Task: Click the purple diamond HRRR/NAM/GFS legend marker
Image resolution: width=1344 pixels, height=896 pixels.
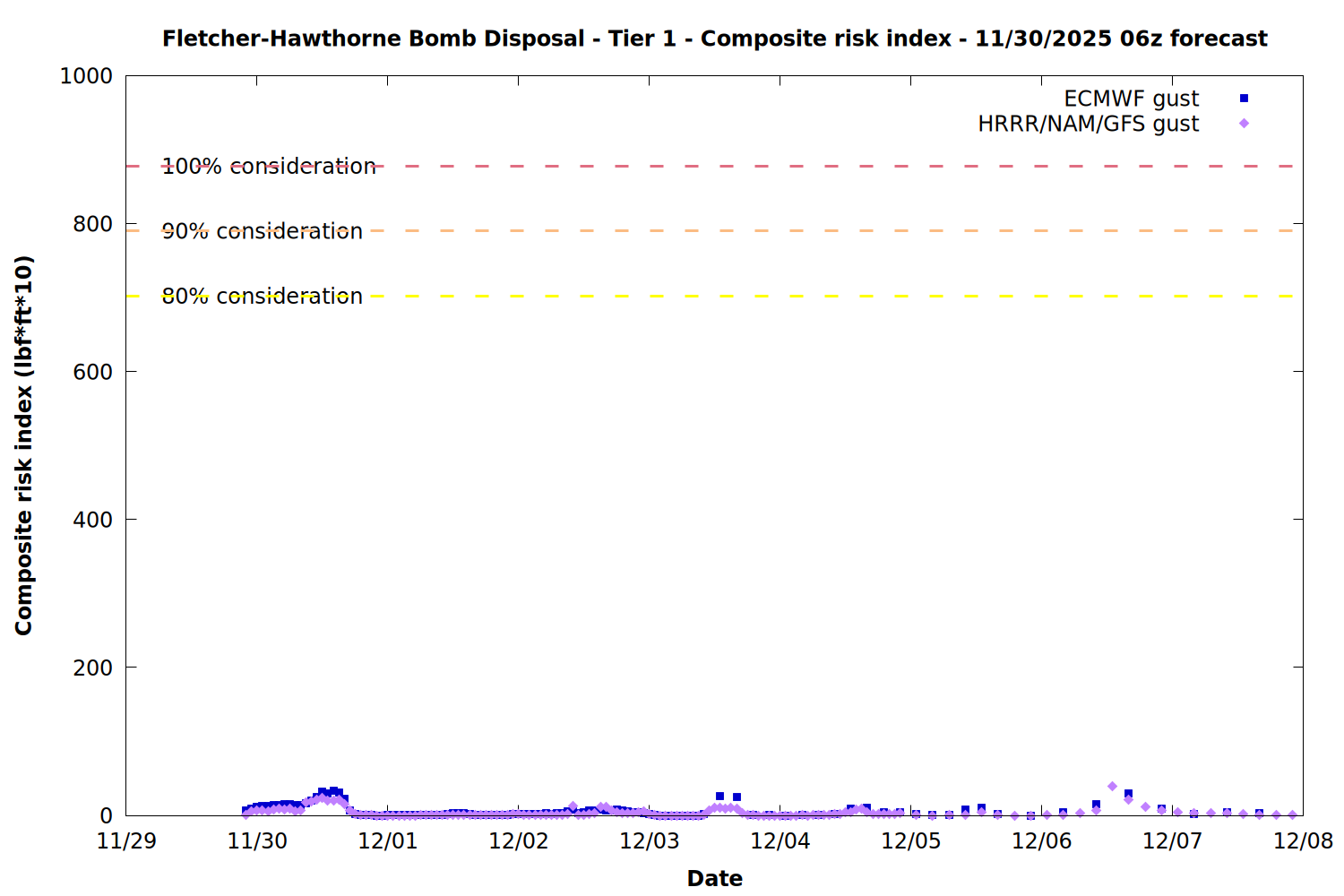Action: (x=1244, y=124)
